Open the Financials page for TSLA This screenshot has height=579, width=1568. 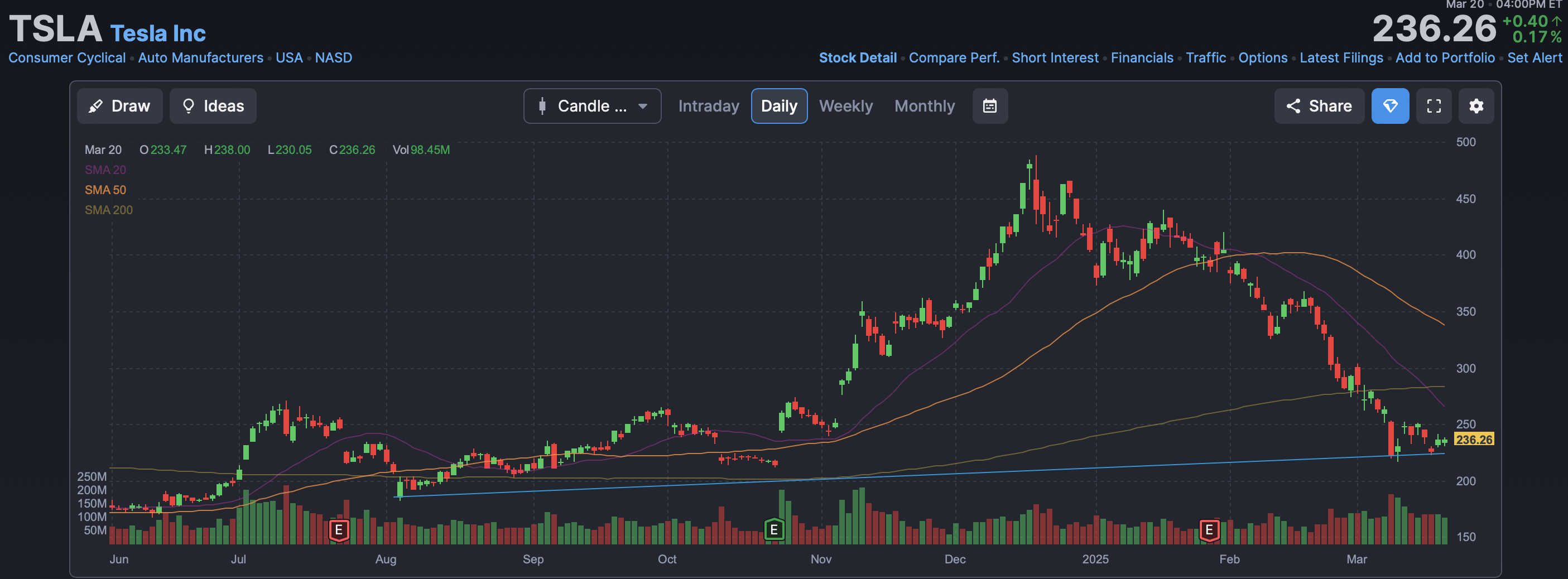1142,58
